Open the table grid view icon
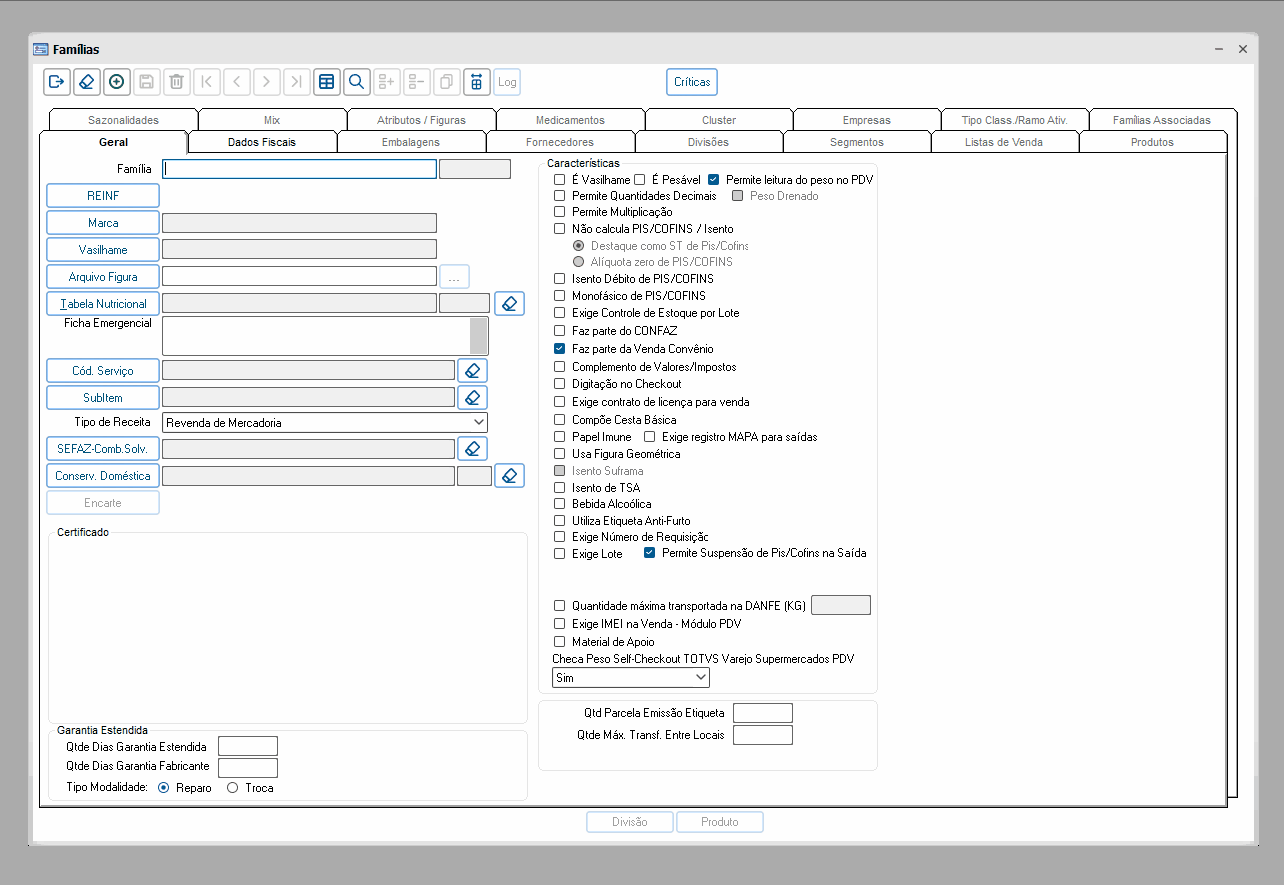Image resolution: width=1284 pixels, height=885 pixels. pyautogui.click(x=327, y=82)
